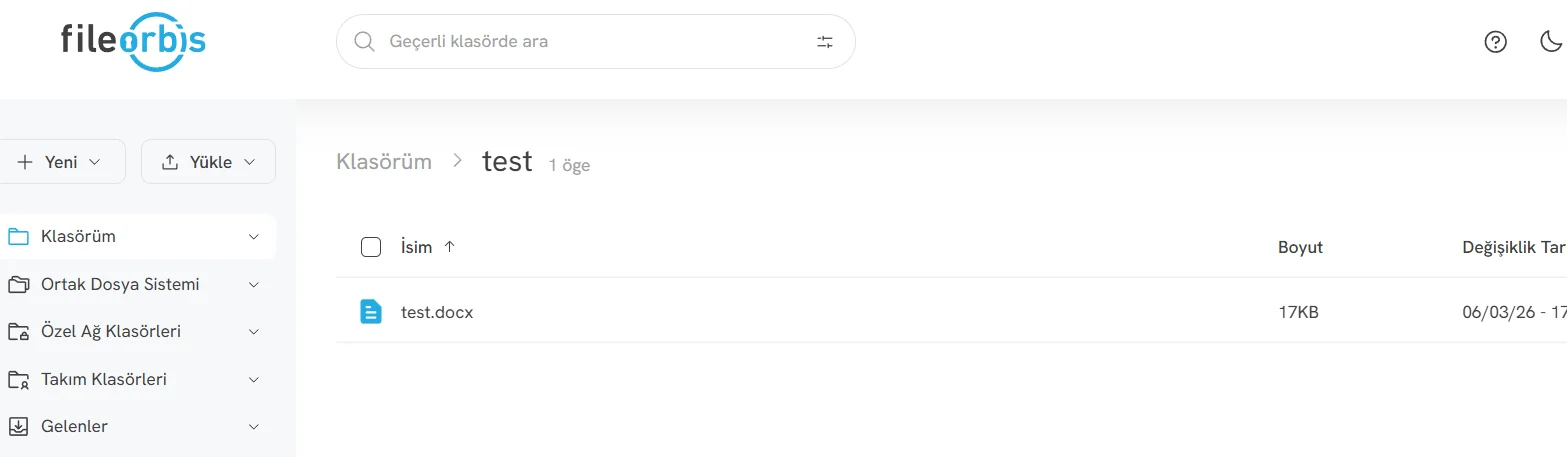
Task: Open the Yükle upload dropdown
Action: coord(208,162)
